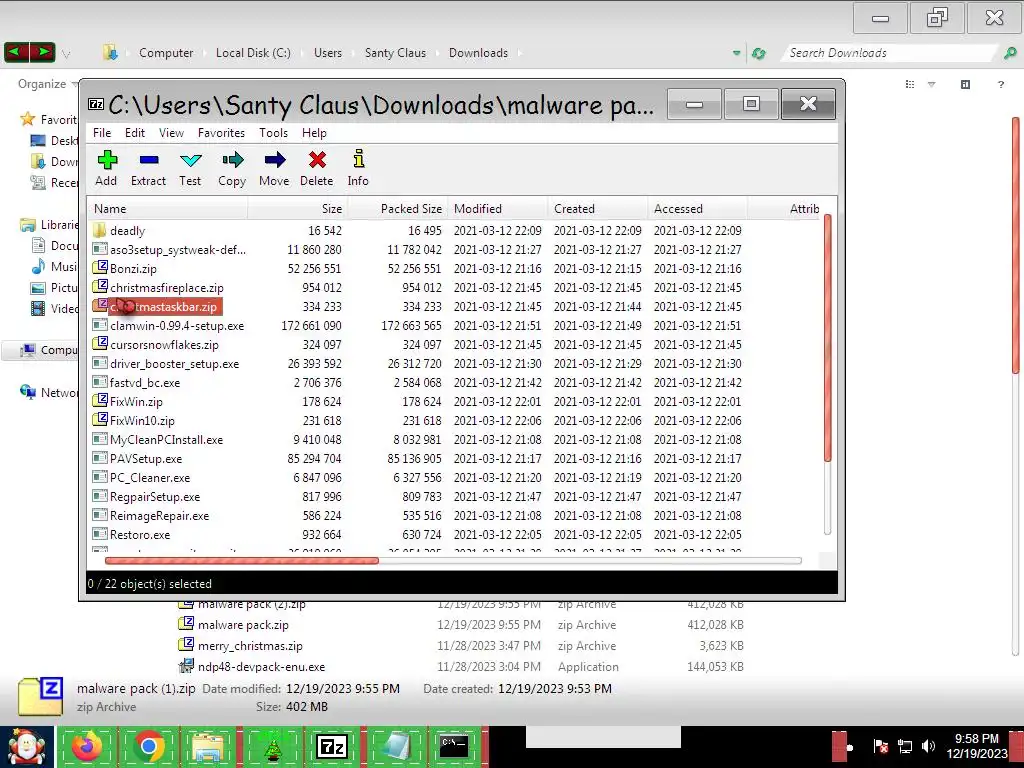Image resolution: width=1024 pixels, height=768 pixels.
Task: Select the Bonzi.zip archive icon
Action: pyautogui.click(x=99, y=268)
